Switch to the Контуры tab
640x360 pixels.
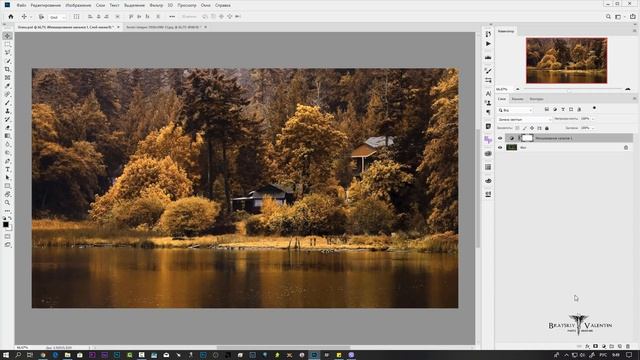click(536, 99)
